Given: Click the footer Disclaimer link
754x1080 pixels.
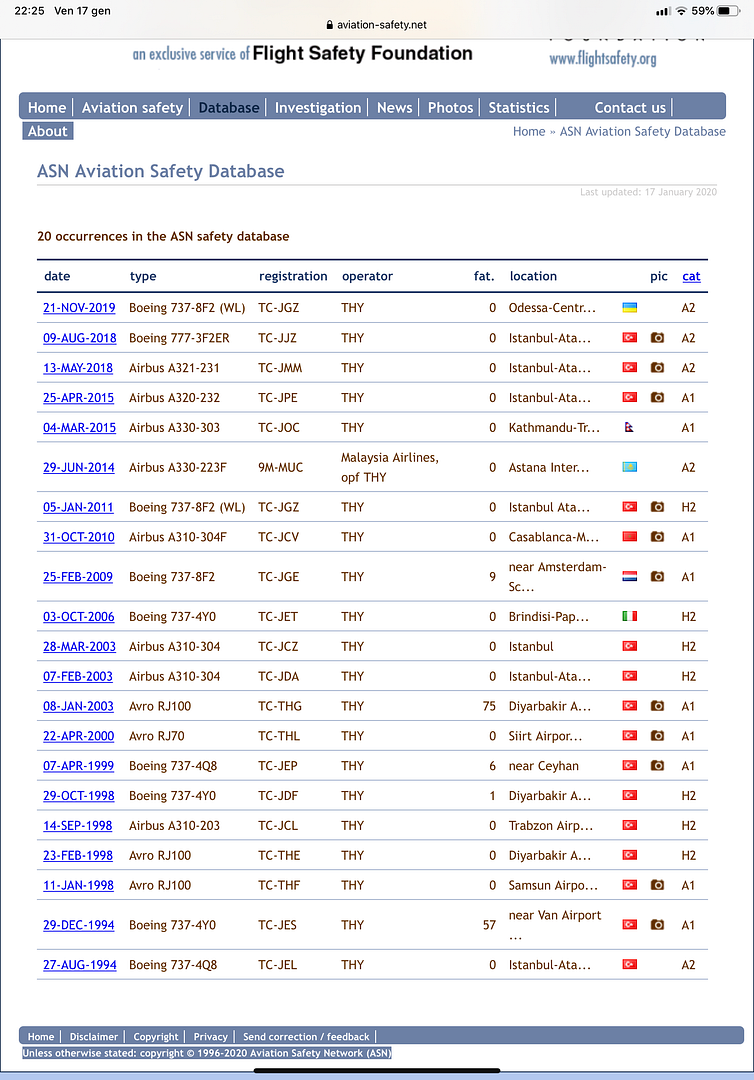Looking at the screenshot, I should pos(94,1036).
